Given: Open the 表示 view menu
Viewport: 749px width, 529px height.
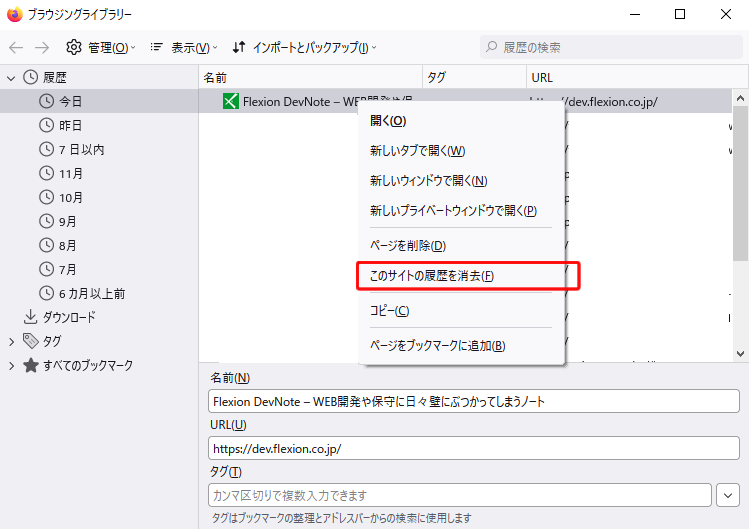Looking at the screenshot, I should (x=184, y=47).
